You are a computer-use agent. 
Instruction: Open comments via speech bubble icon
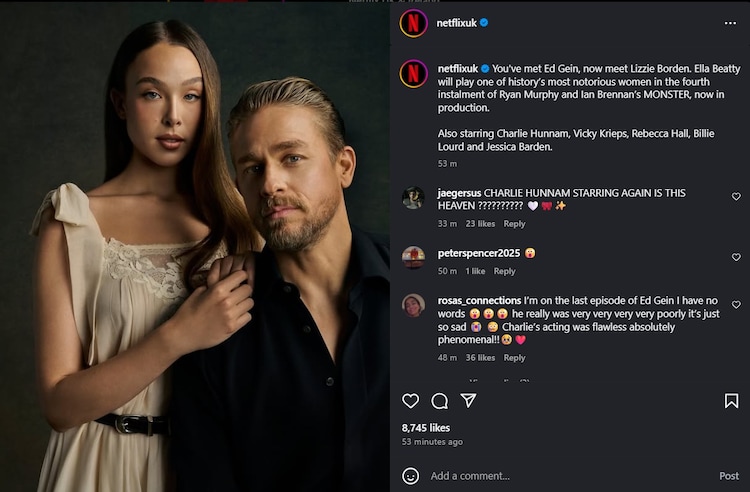[x=439, y=401]
